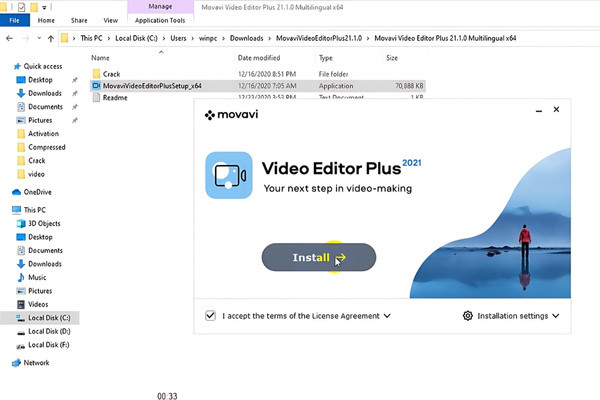The height and width of the screenshot is (400, 600).
Task: Open the Activation folder in sidebar
Action: (43, 134)
